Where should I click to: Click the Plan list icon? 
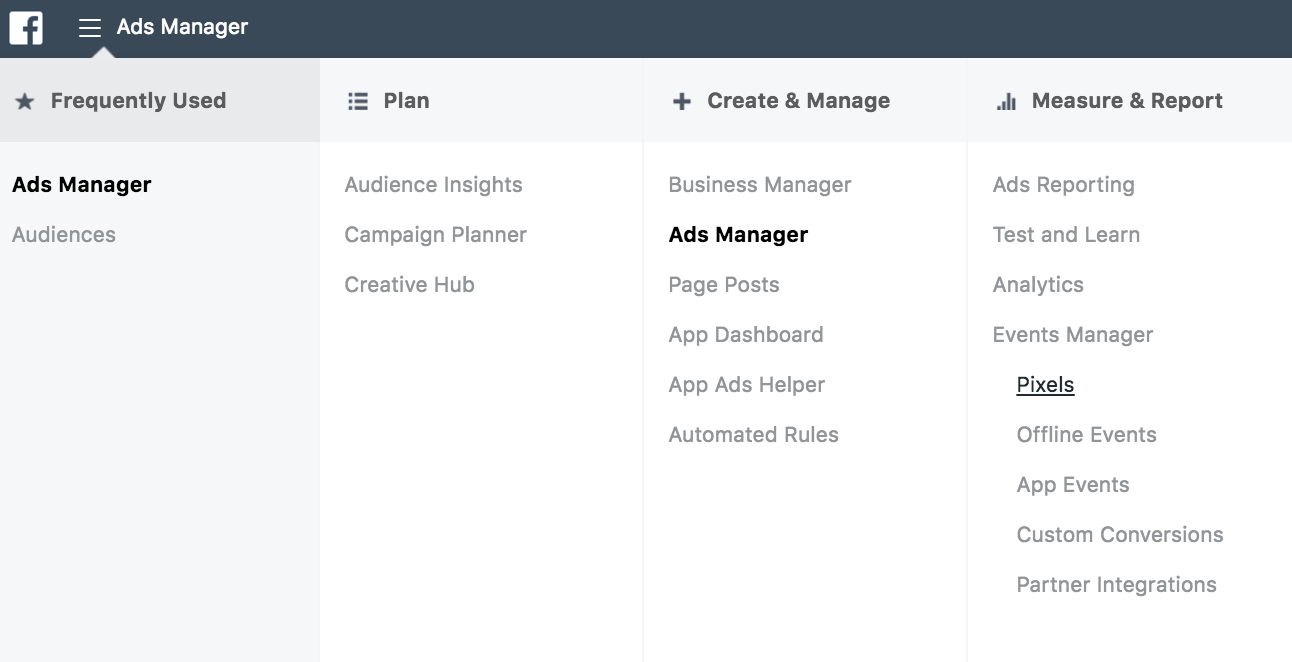(x=358, y=101)
